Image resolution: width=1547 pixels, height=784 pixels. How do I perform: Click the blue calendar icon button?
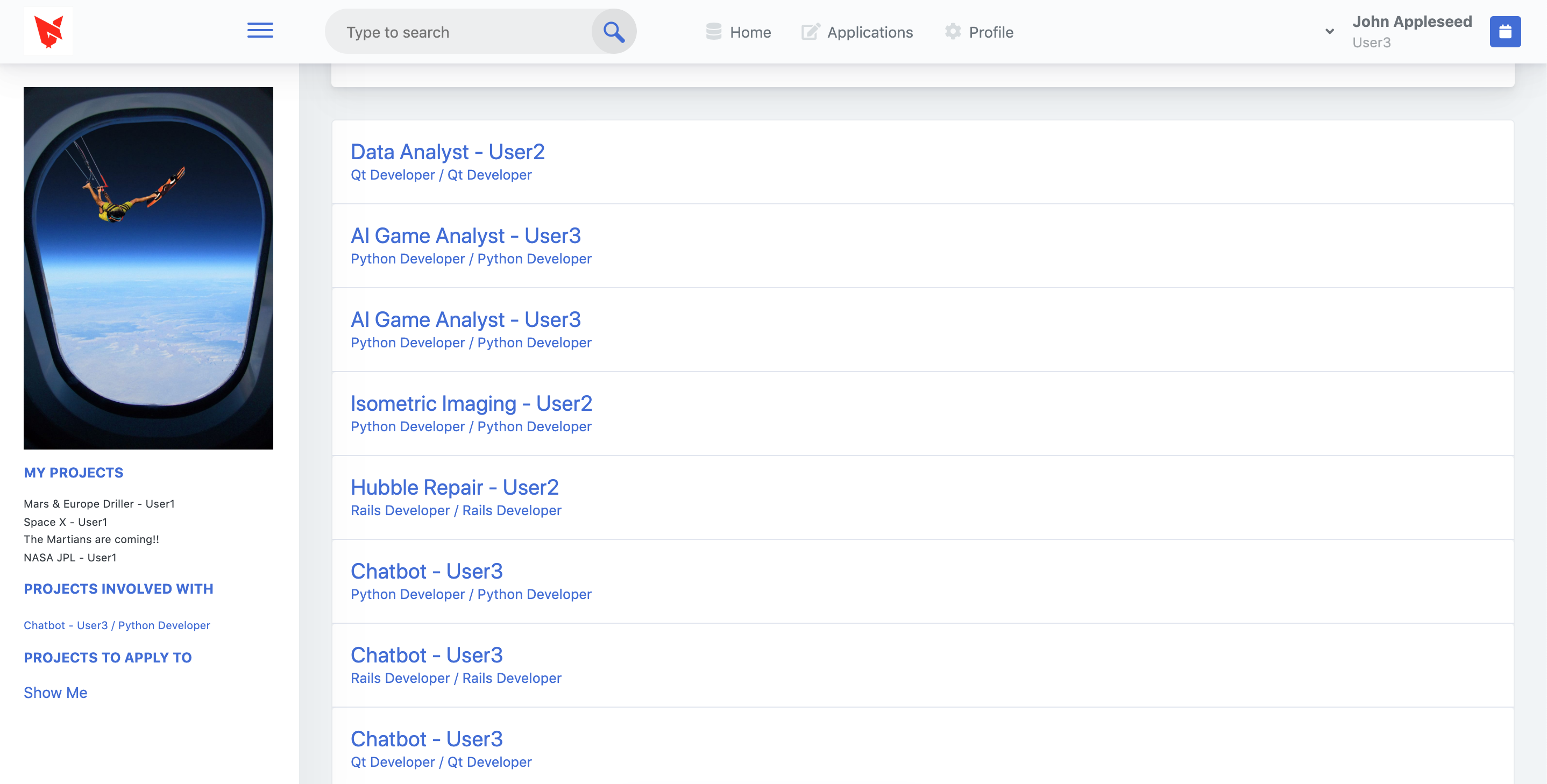(x=1505, y=32)
